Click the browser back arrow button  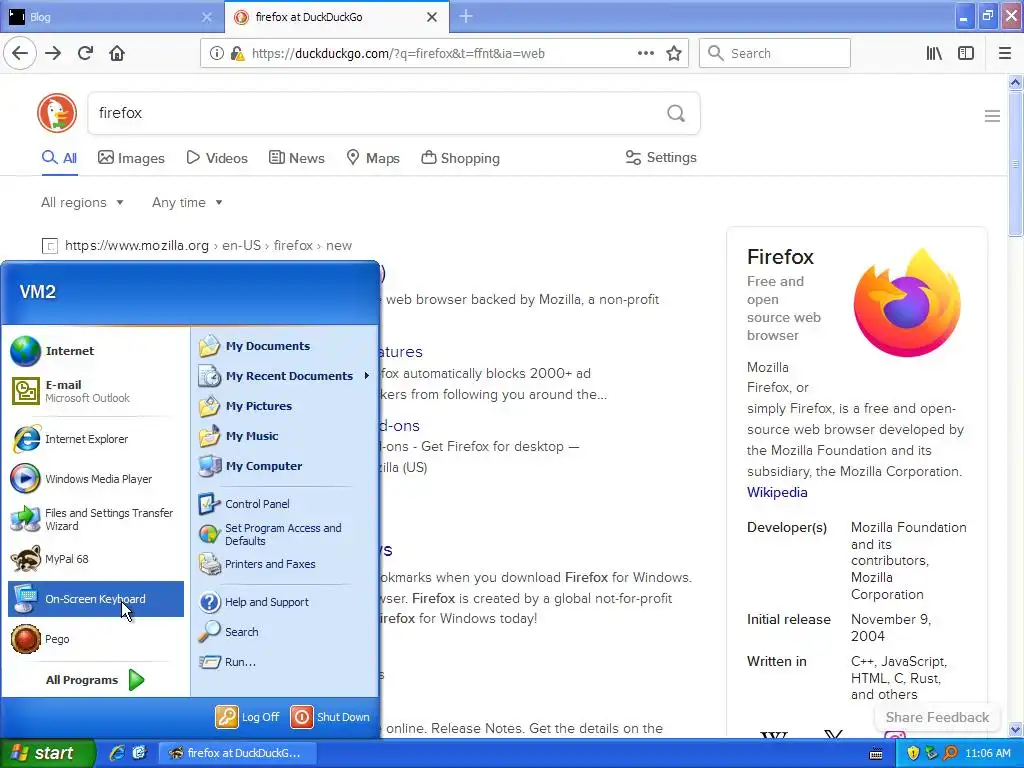(20, 54)
